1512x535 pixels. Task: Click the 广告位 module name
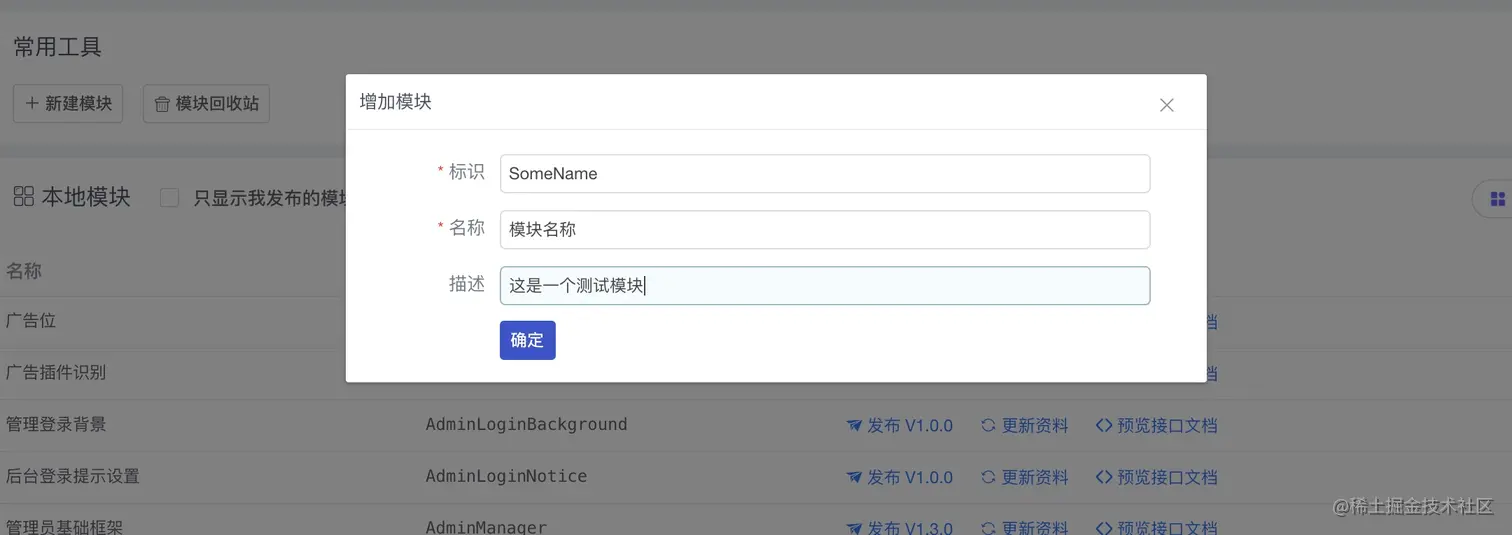coord(31,321)
